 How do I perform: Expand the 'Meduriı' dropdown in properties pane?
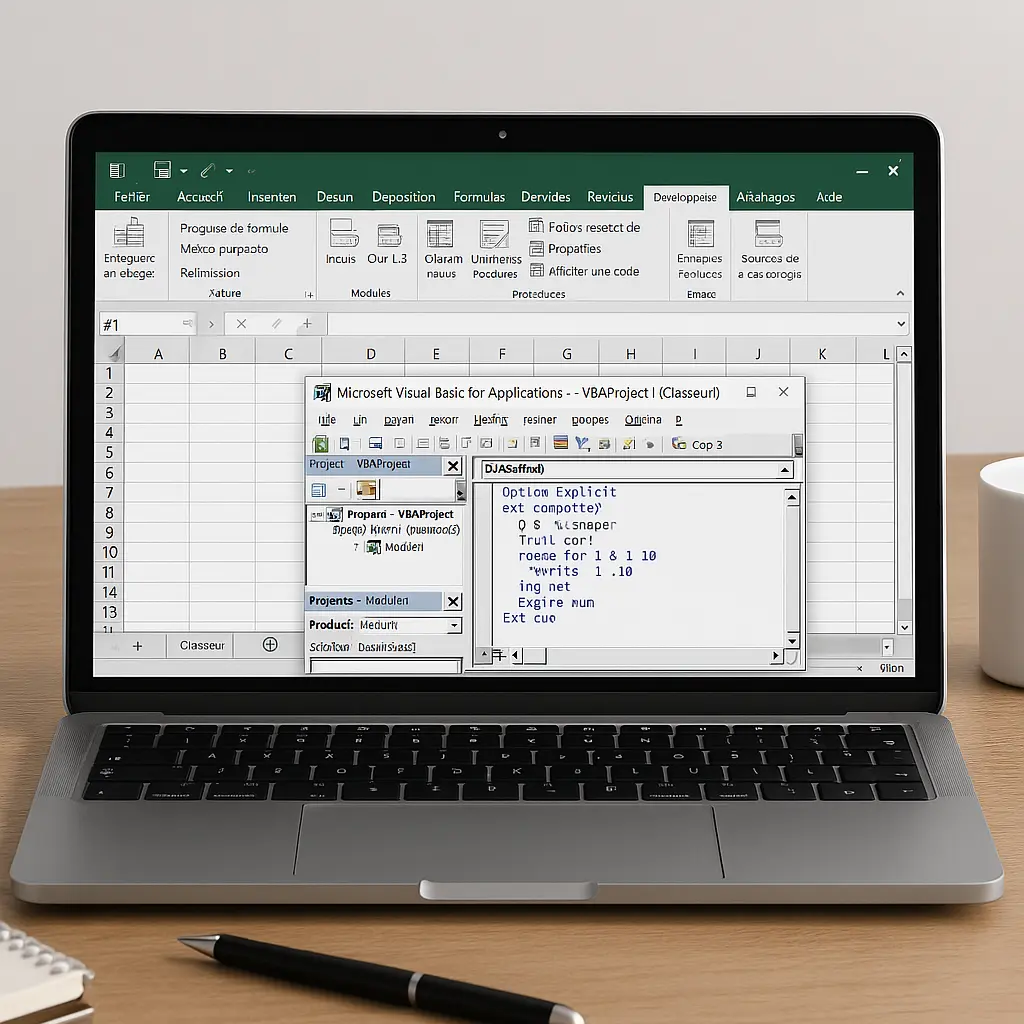[x=454, y=626]
